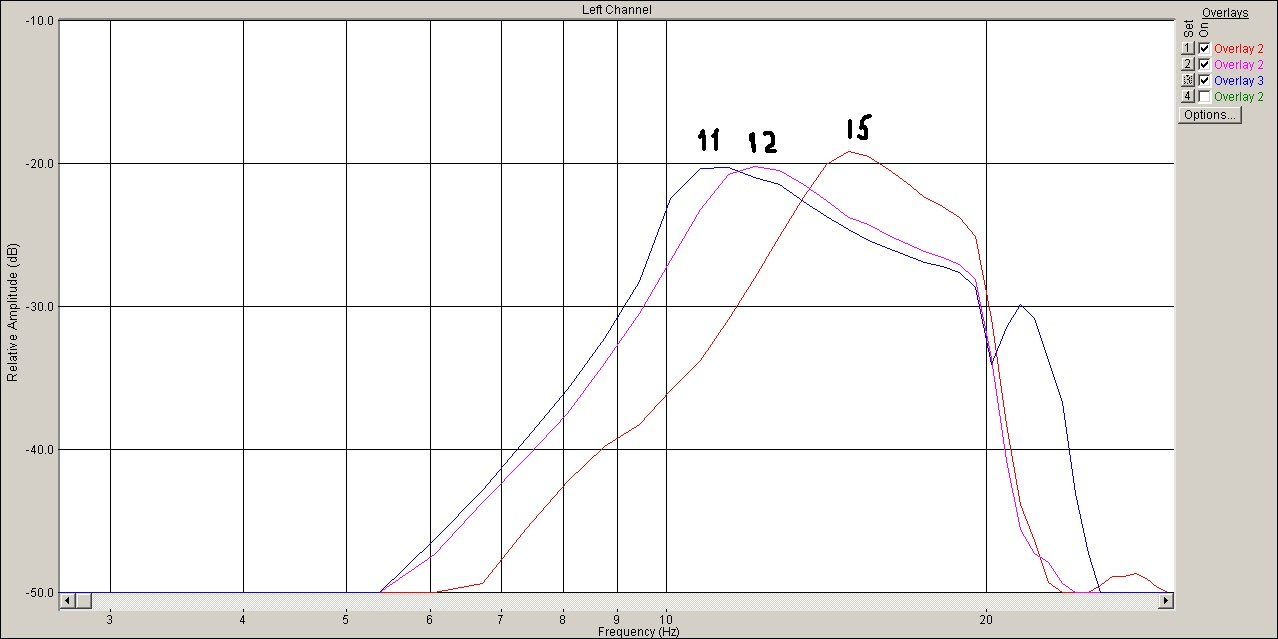Enable the green Overlay 2 checkbox
Viewport: 1278px width, 639px height.
tap(1204, 96)
